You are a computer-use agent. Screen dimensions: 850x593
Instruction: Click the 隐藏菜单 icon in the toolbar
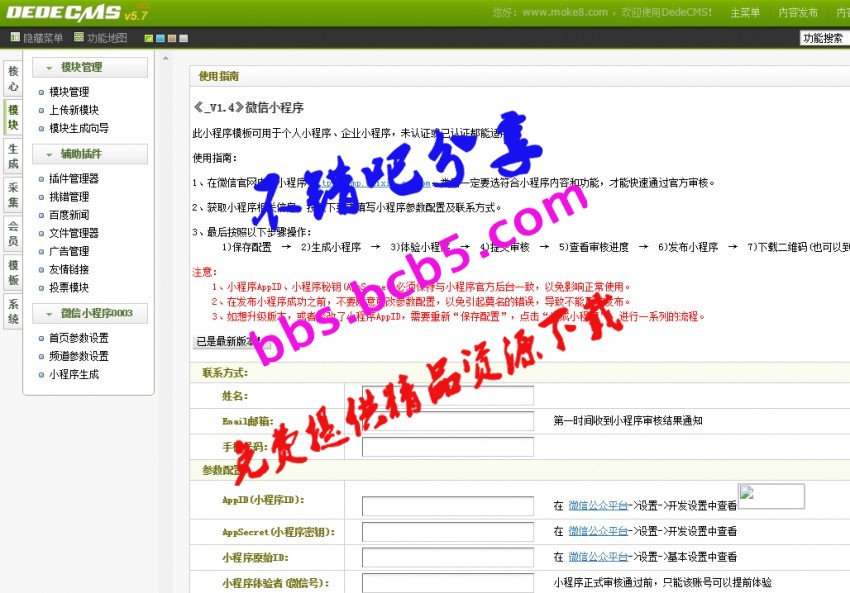click(15, 37)
